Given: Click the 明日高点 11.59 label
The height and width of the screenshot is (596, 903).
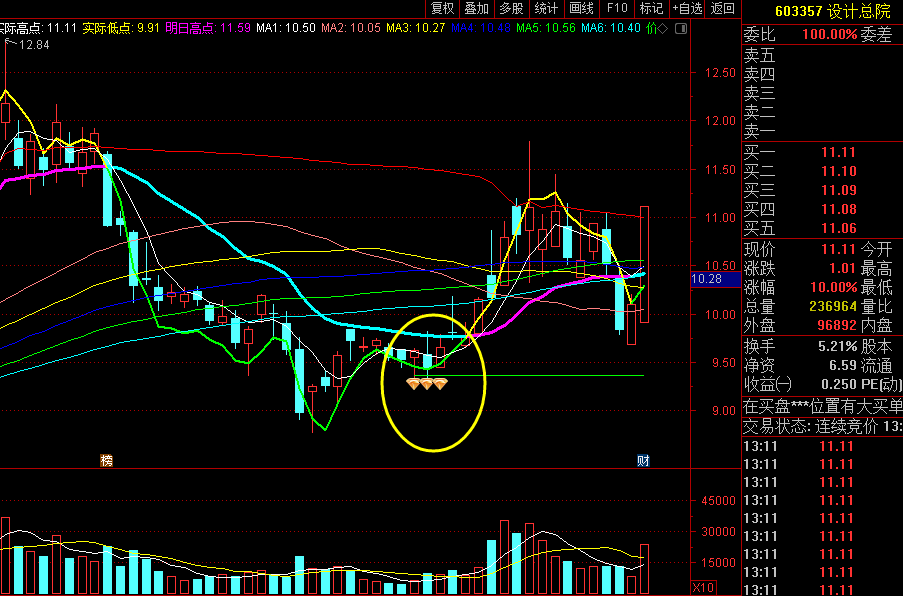Looking at the screenshot, I should pyautogui.click(x=208, y=28).
